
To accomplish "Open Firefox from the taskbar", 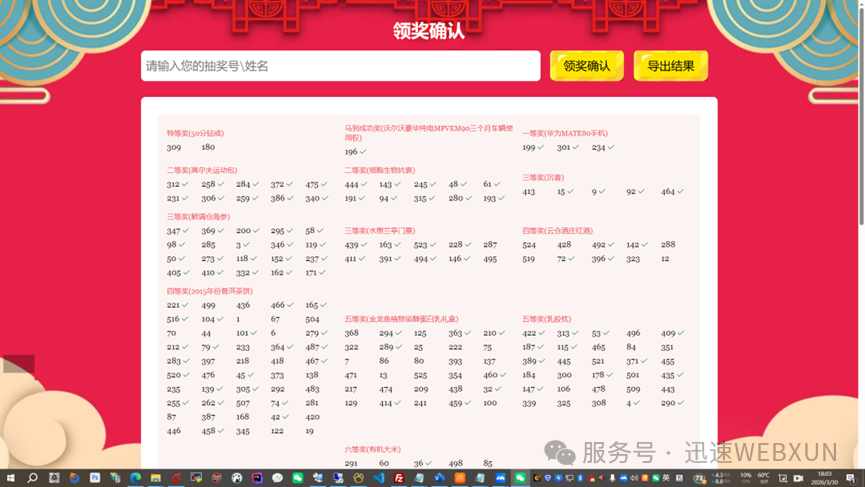I will (74, 478).
